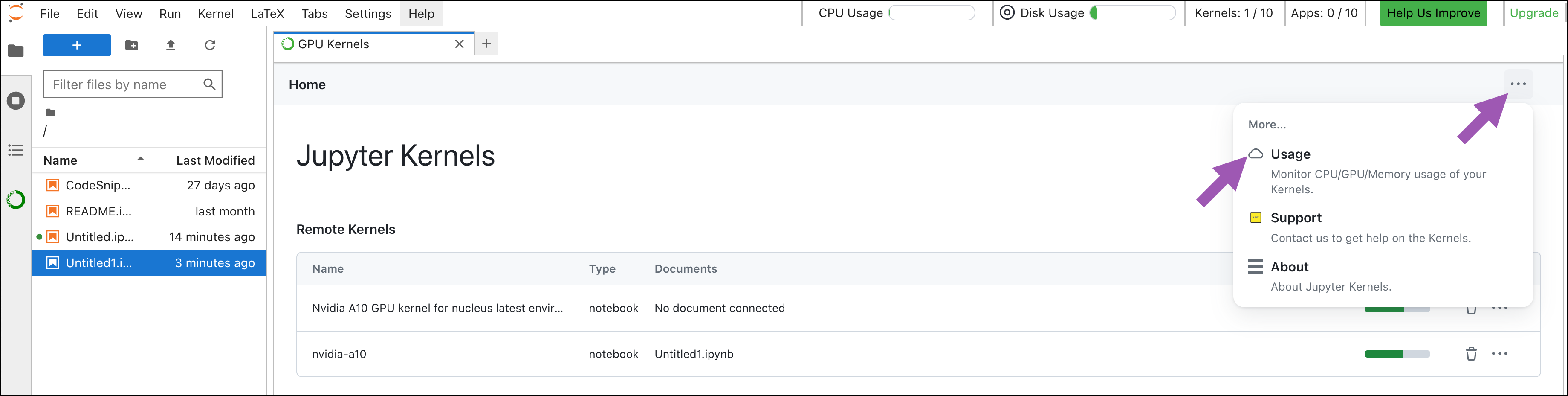Screen dimensions: 1568x396
Task: Select the Untitled.ip... file row
Action: coord(149,237)
